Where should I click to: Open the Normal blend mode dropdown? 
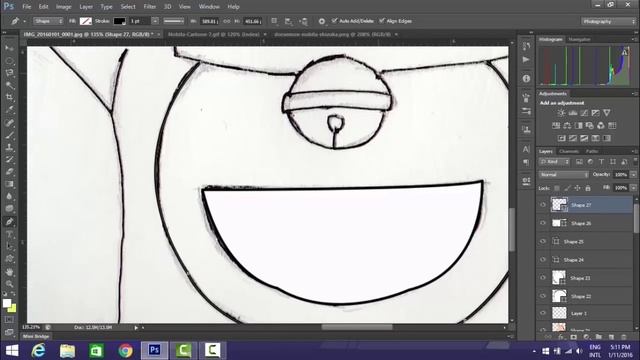563,175
